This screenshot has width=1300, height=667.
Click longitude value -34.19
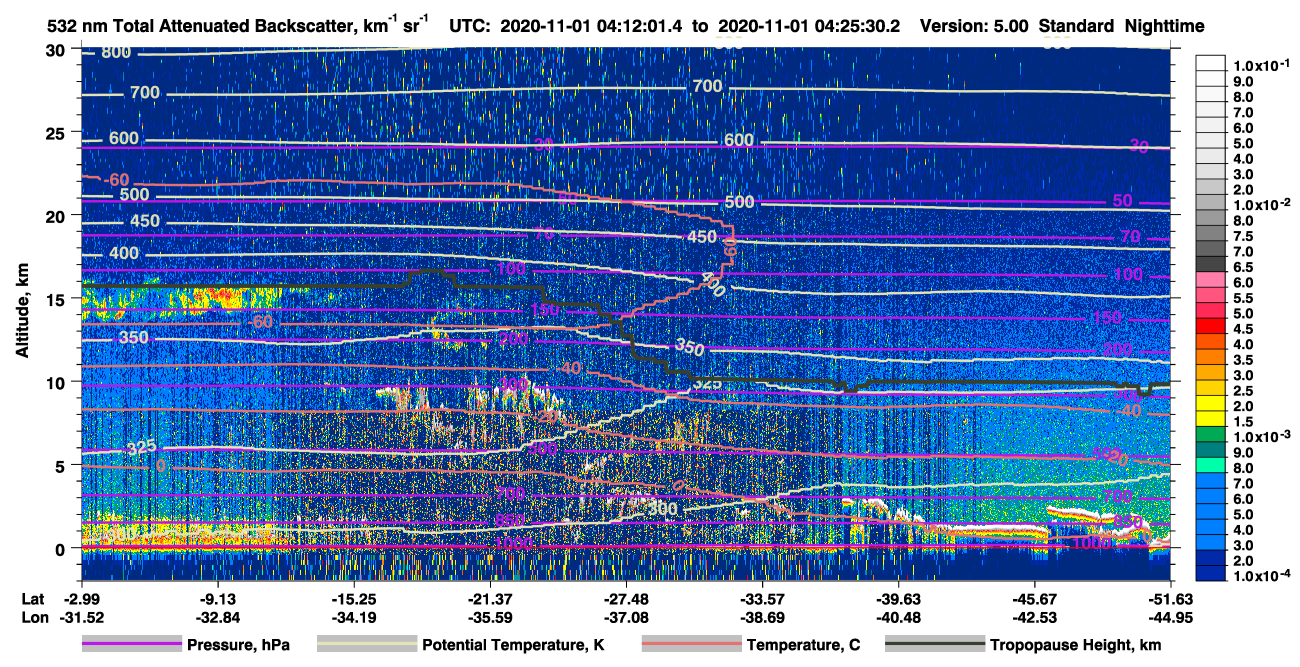click(x=353, y=617)
